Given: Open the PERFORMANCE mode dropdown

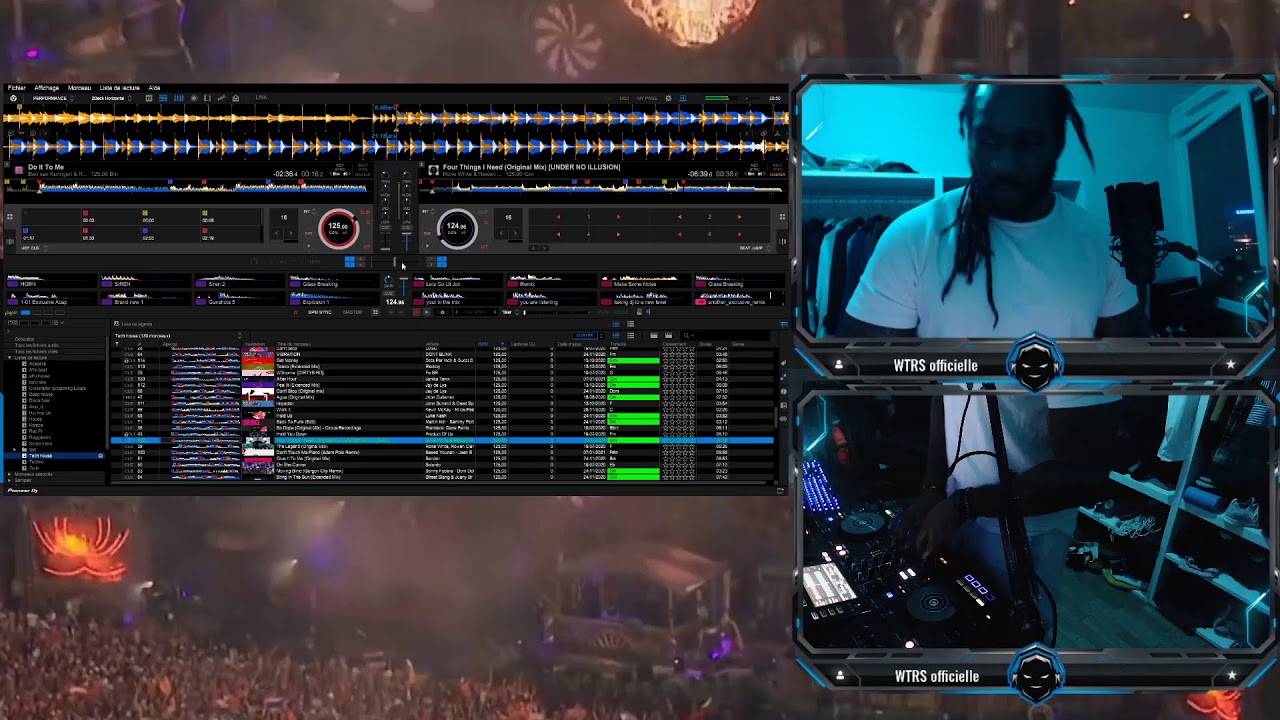Looking at the screenshot, I should tap(53, 98).
